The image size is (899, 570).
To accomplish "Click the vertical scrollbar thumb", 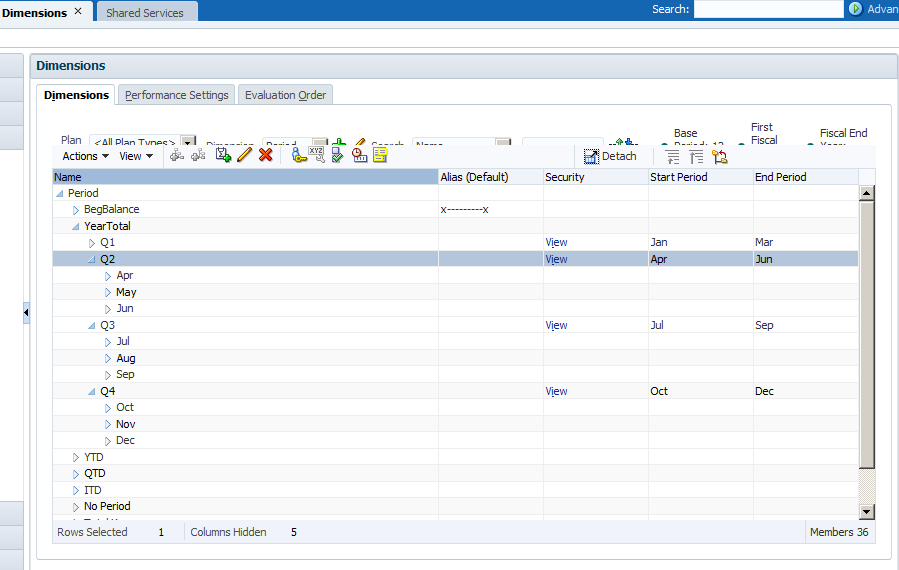I will tap(866, 334).
